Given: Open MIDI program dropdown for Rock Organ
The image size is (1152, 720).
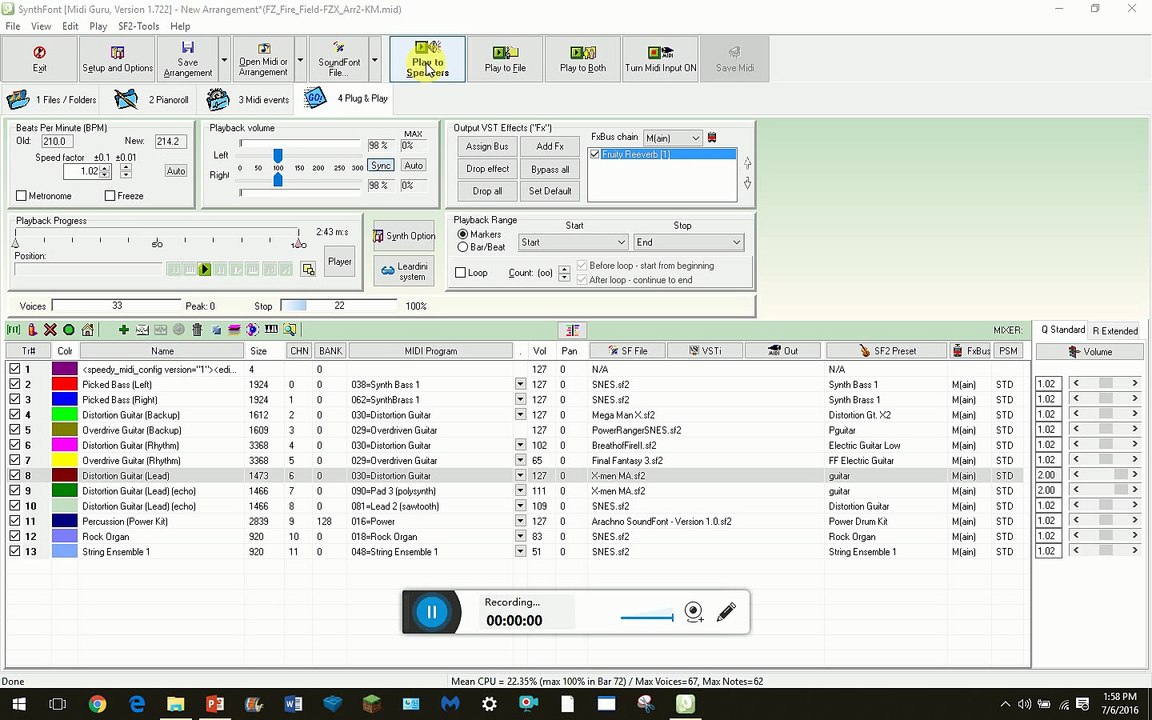Looking at the screenshot, I should click(x=520, y=536).
